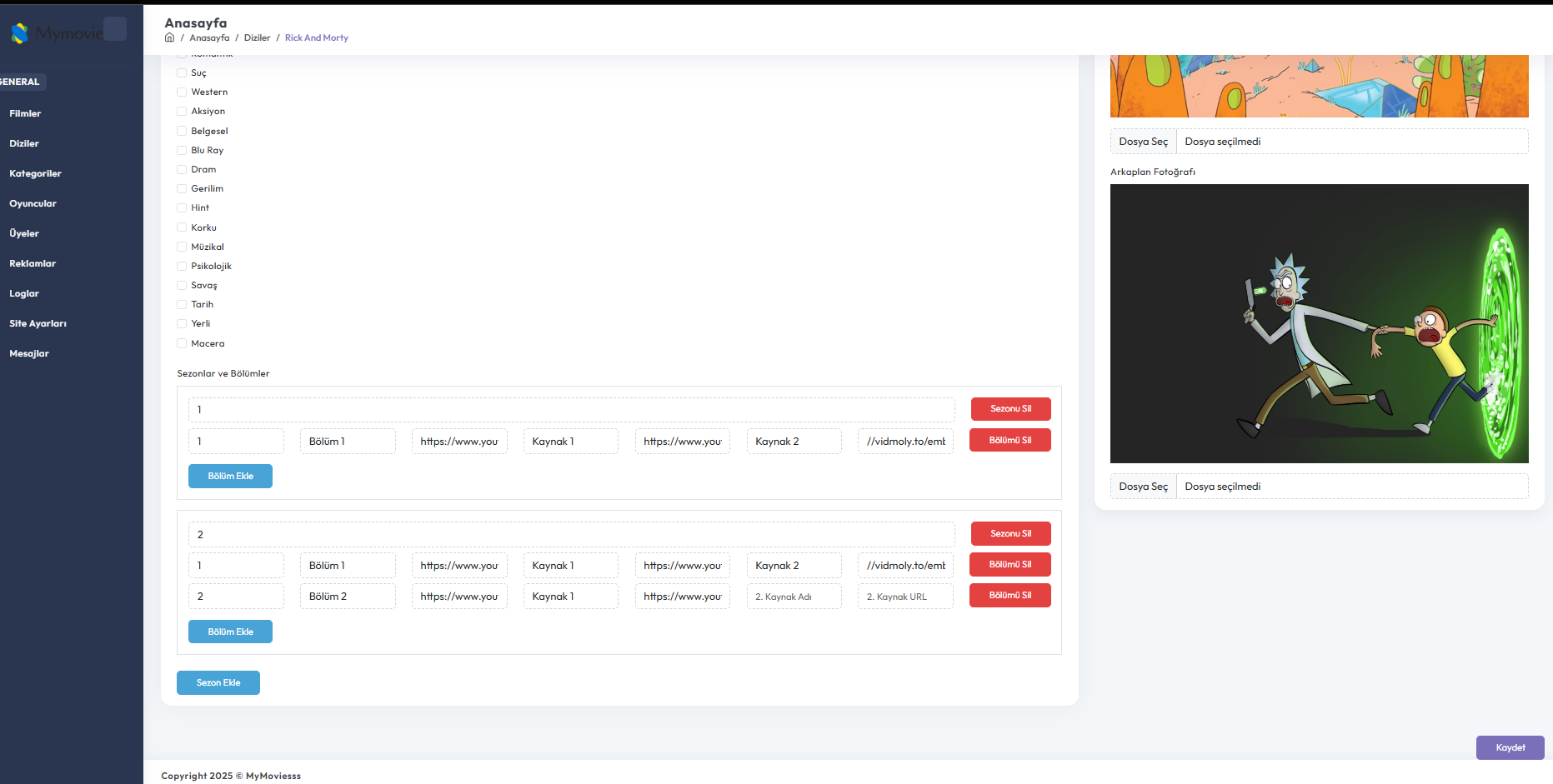Viewport: 1553px width, 784px height.
Task: Check the Savaş category
Action: click(x=182, y=285)
